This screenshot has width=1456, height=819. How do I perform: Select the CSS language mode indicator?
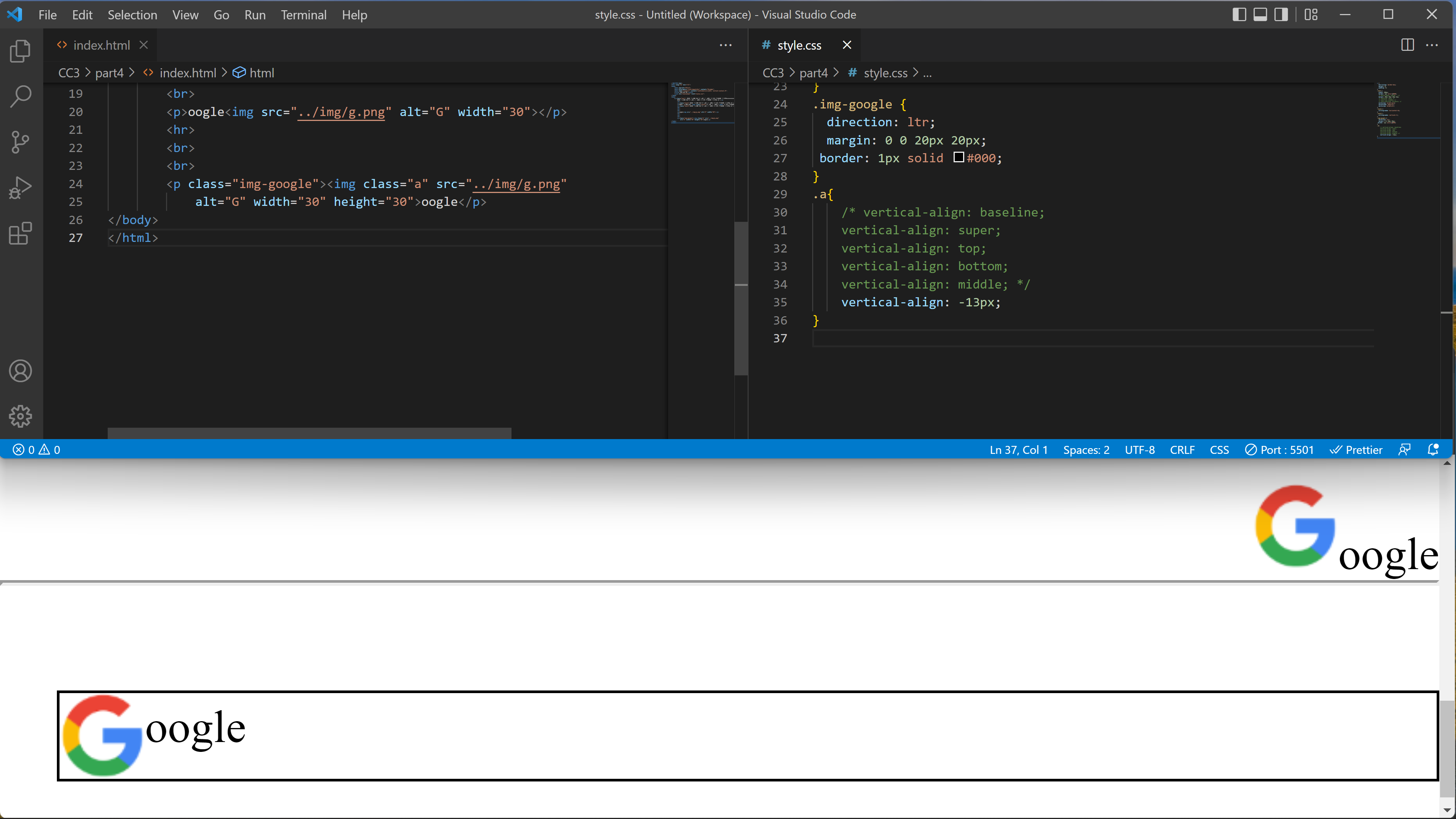tap(1219, 450)
